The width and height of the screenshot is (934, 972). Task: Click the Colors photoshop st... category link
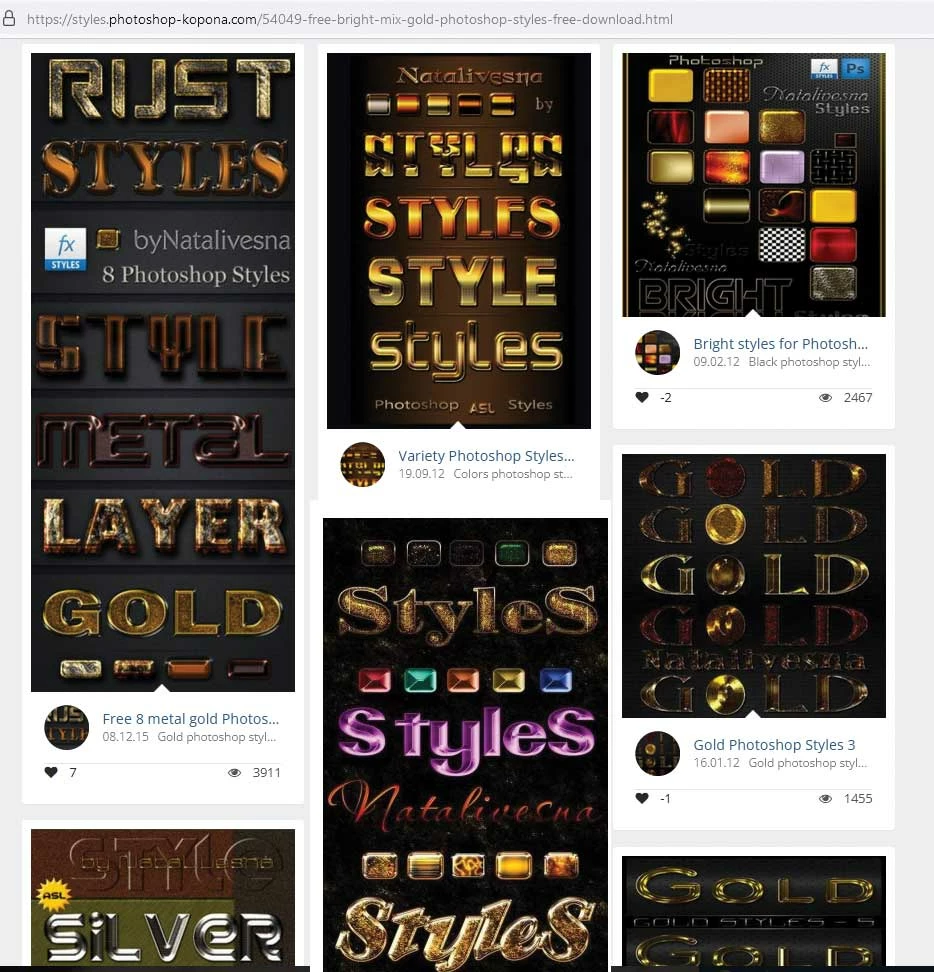pos(513,474)
